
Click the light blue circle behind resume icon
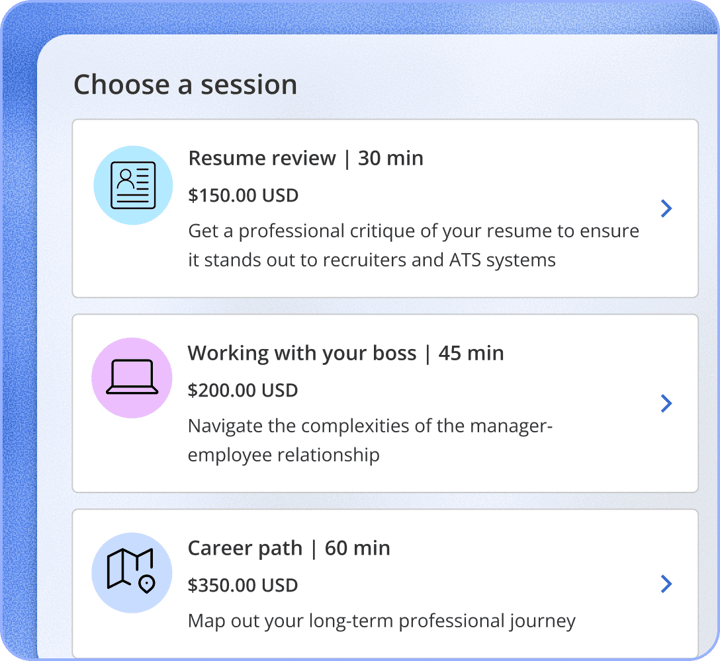click(x=133, y=185)
